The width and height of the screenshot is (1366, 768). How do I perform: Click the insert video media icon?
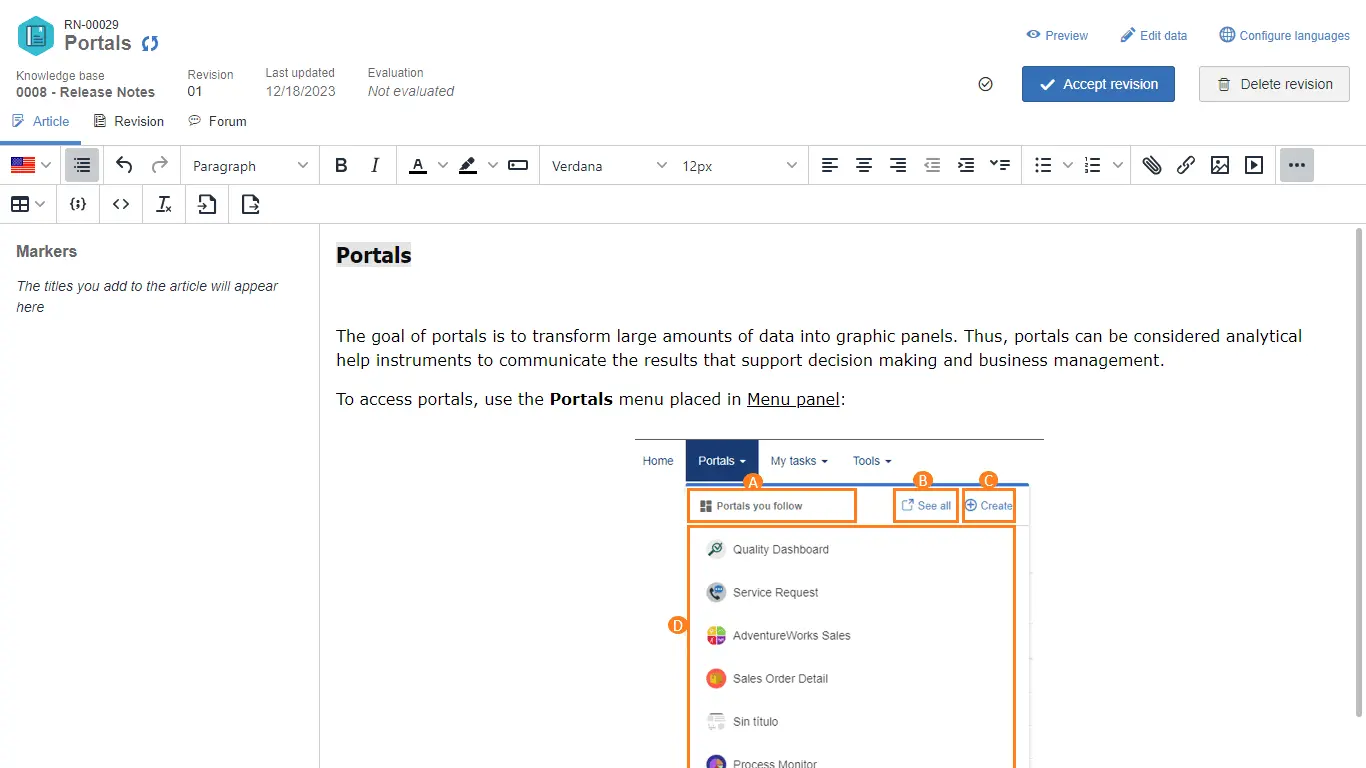coord(1254,166)
